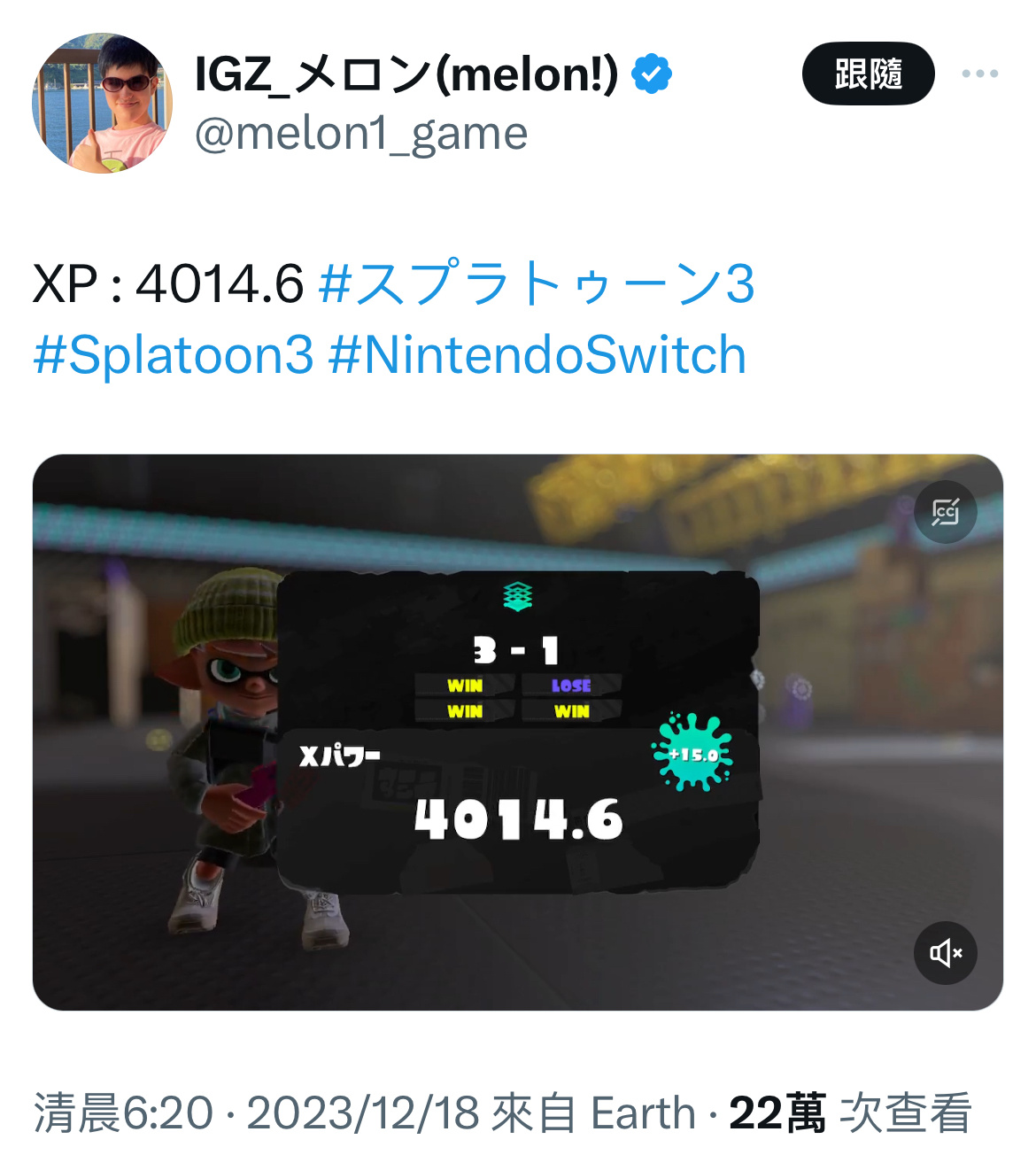Click the @melon1_game handle

pyautogui.click(x=361, y=135)
